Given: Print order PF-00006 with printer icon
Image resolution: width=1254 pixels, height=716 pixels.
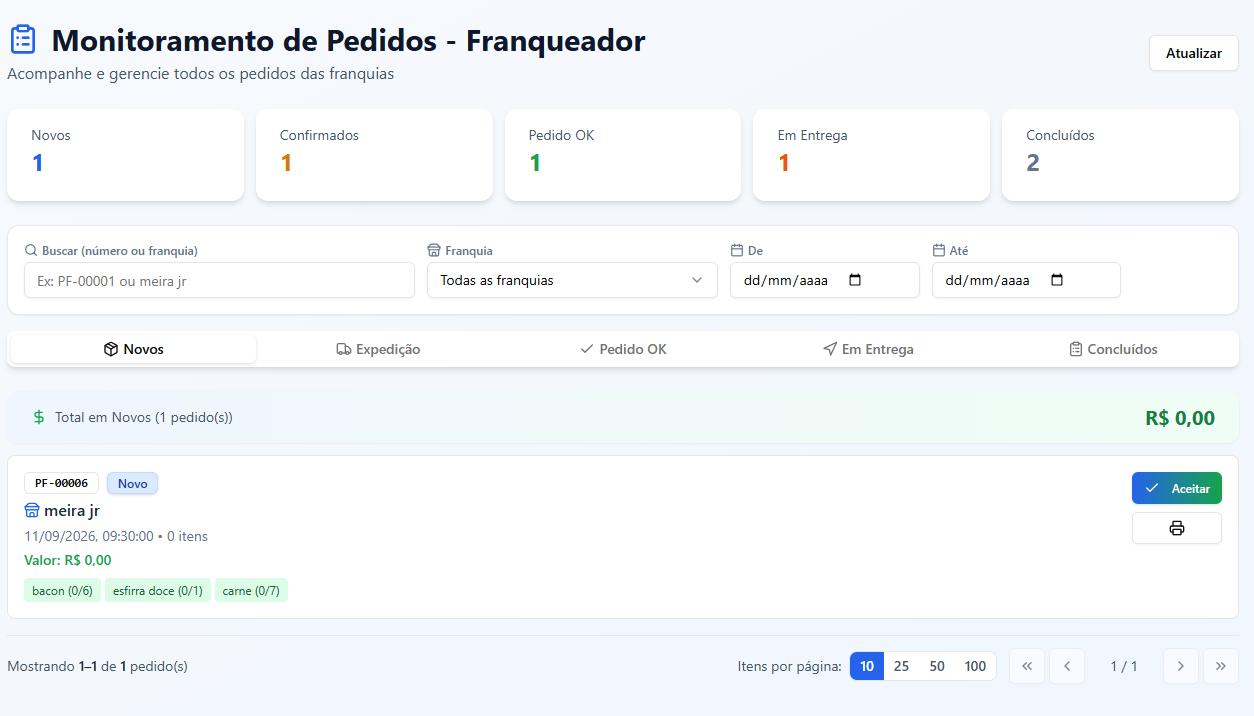Looking at the screenshot, I should [x=1177, y=528].
